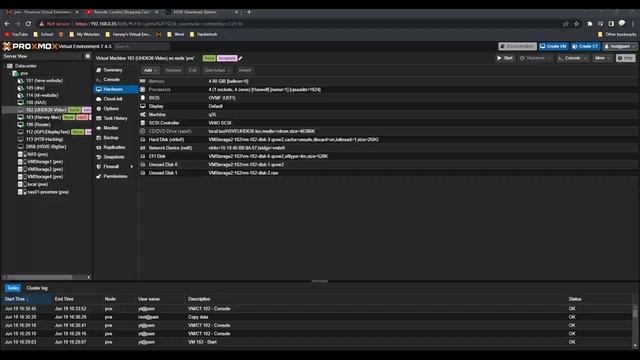Viewport: 640px width, 360px height.
Task: Open the Backup floppy icon section
Action: (x=99, y=138)
